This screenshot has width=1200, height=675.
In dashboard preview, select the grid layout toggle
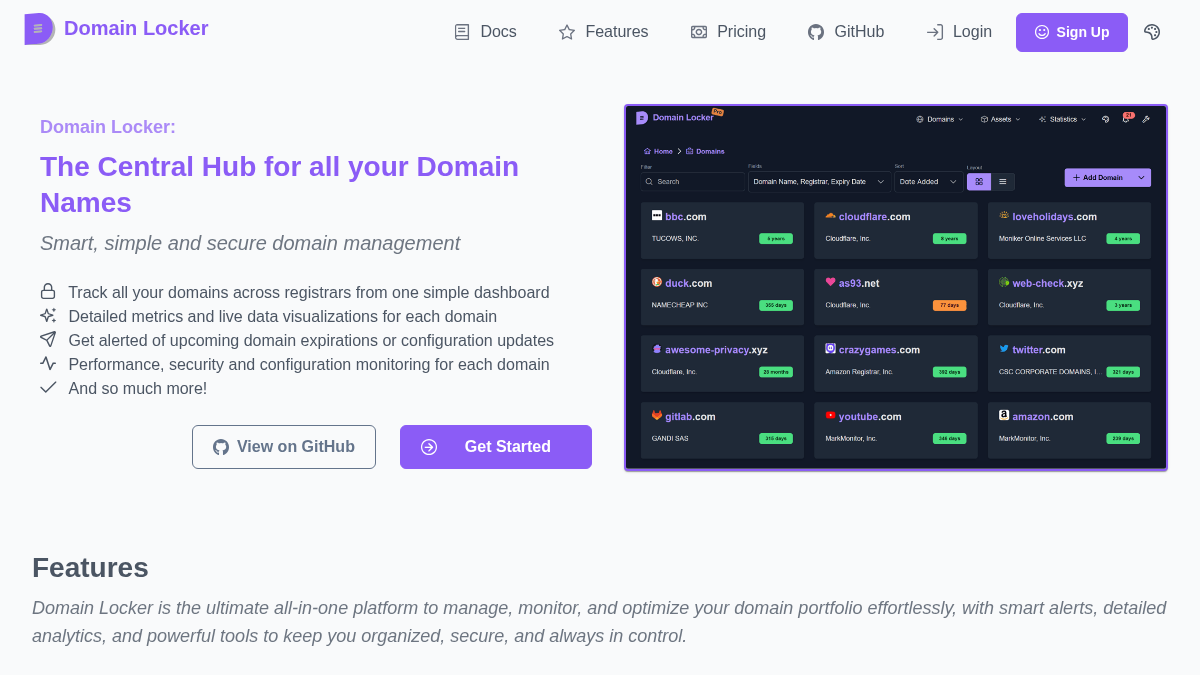[979, 182]
